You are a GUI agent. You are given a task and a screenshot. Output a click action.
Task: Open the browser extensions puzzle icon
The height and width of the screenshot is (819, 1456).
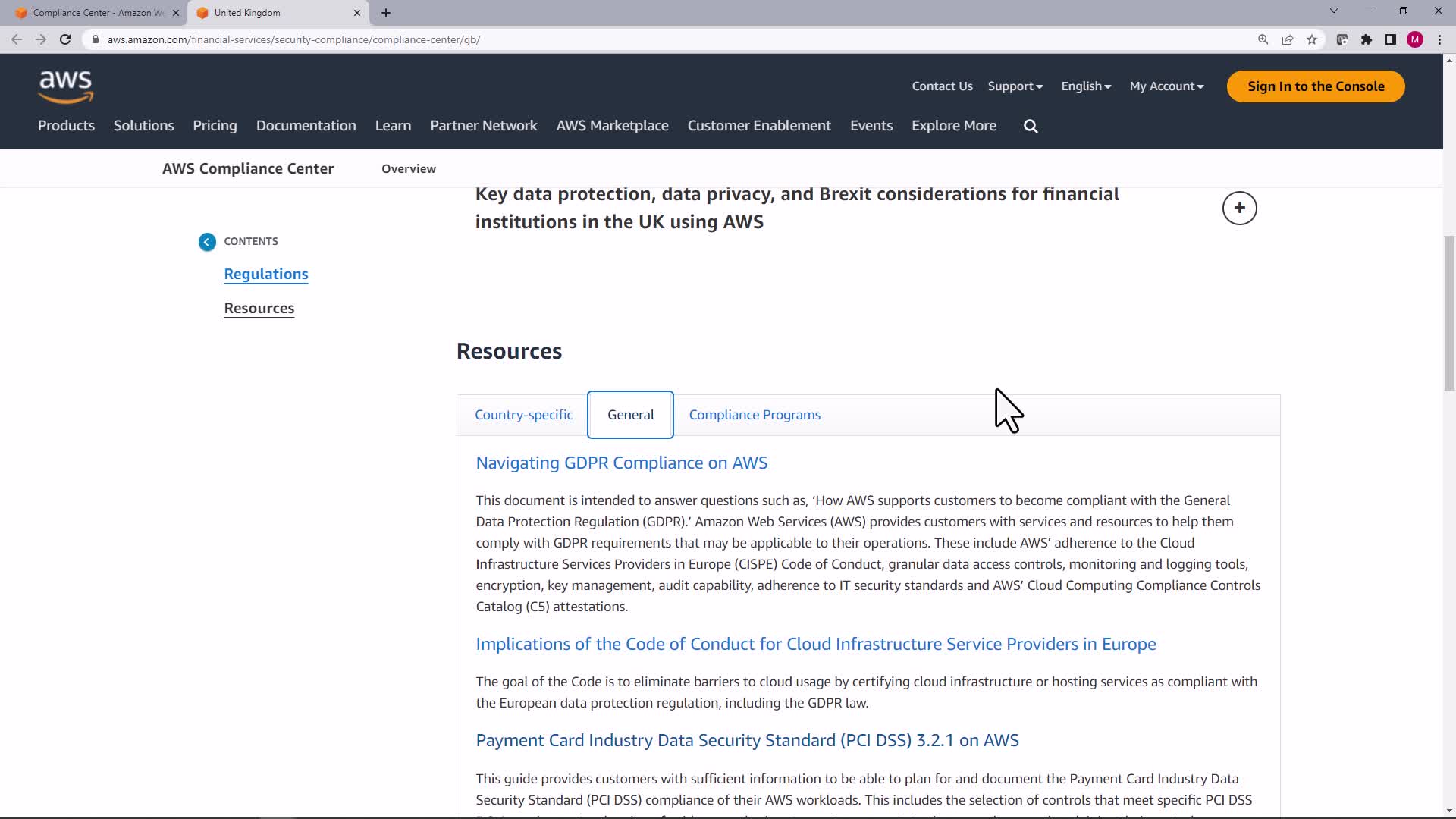(1367, 39)
